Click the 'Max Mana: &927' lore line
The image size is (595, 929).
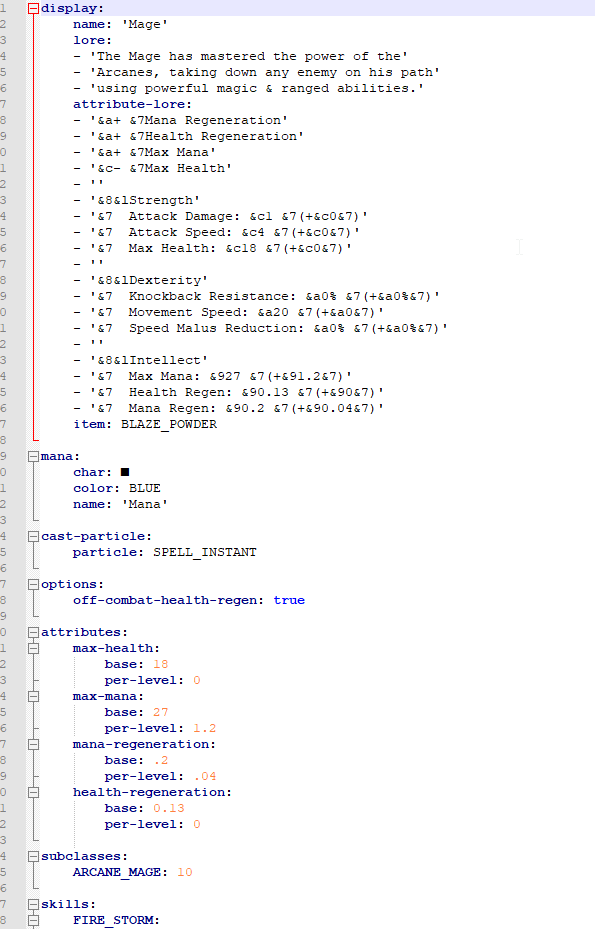click(x=213, y=376)
